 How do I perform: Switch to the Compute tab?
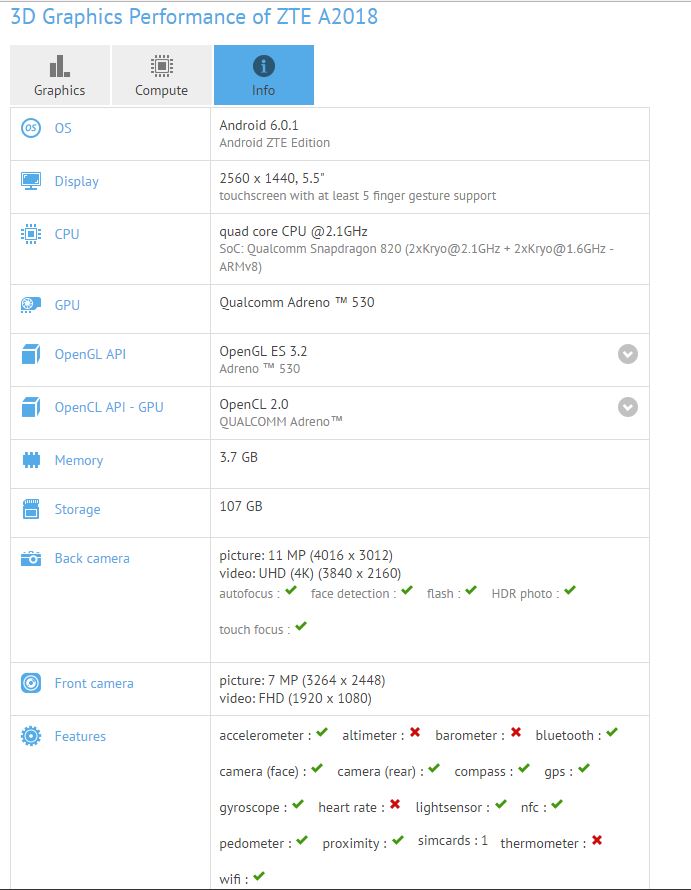(x=161, y=75)
